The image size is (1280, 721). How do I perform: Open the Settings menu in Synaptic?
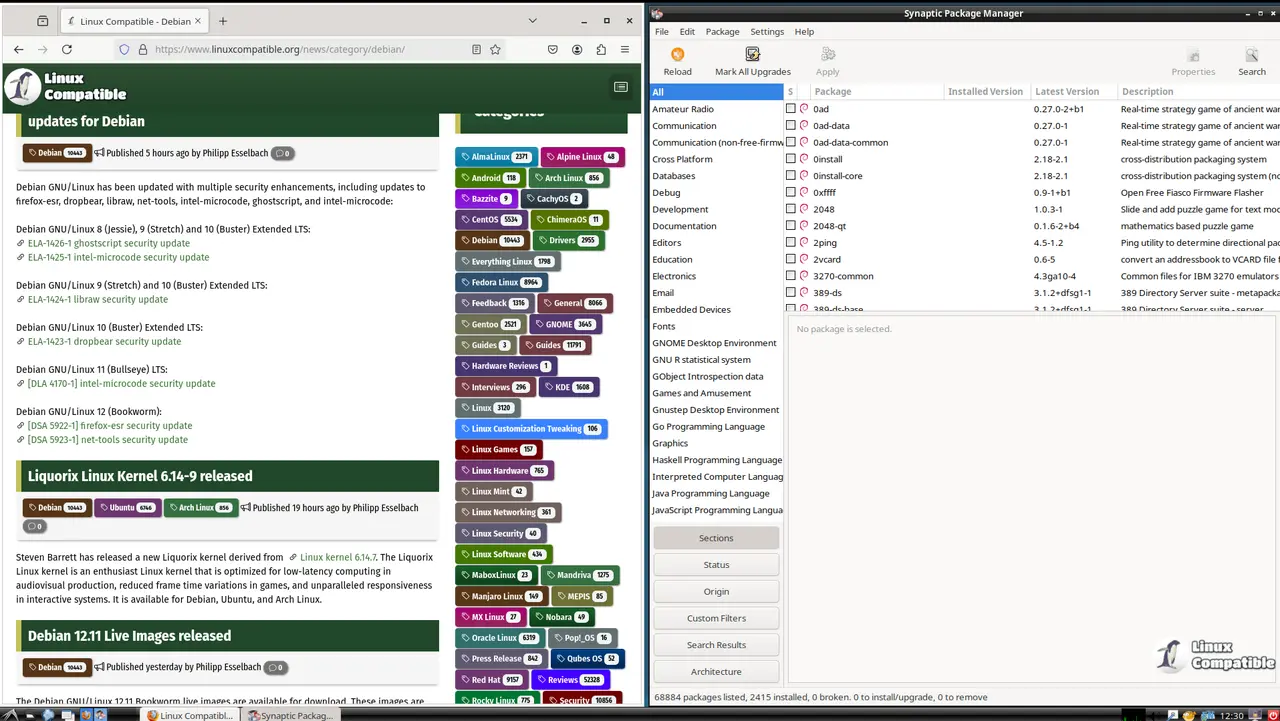[x=767, y=32]
